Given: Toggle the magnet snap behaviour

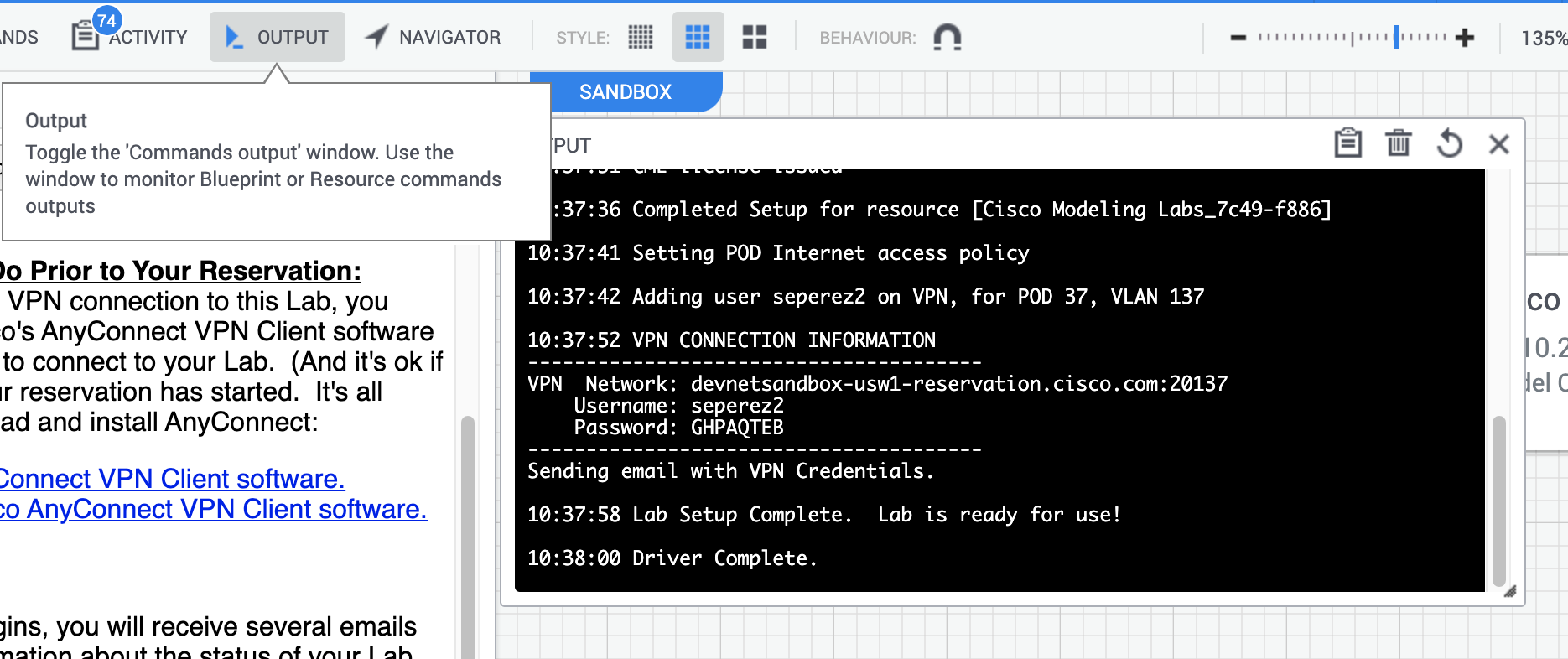Looking at the screenshot, I should coord(948,37).
